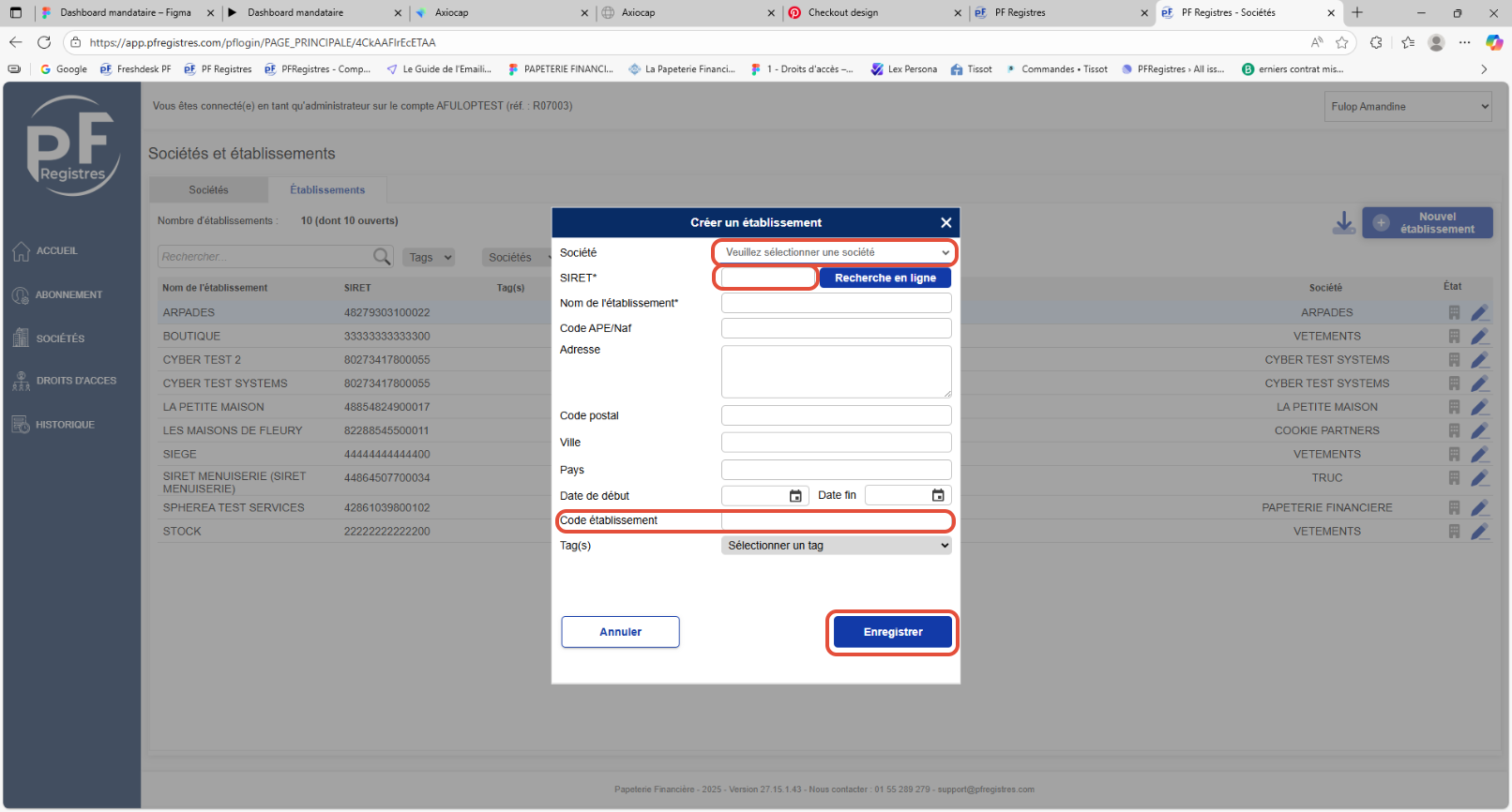Open the Copilot icon in the browser

[x=1494, y=42]
